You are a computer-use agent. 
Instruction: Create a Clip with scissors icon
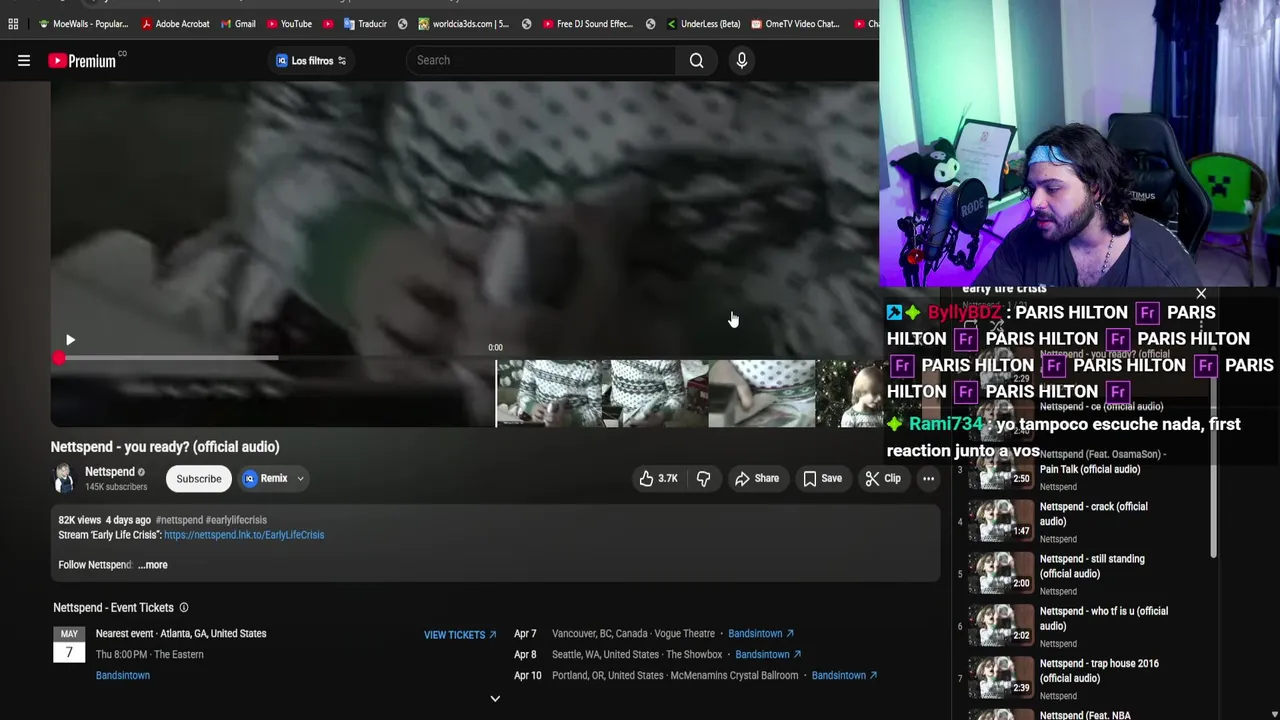(883, 478)
